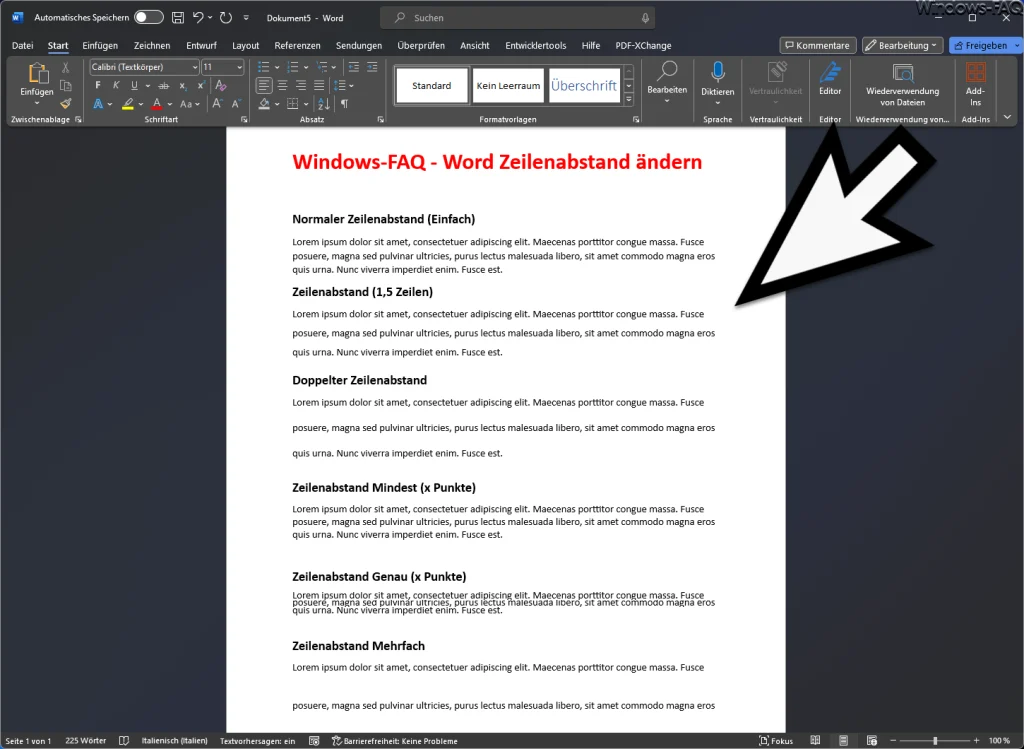Increase font size icon
The width and height of the screenshot is (1024, 749).
(217, 104)
